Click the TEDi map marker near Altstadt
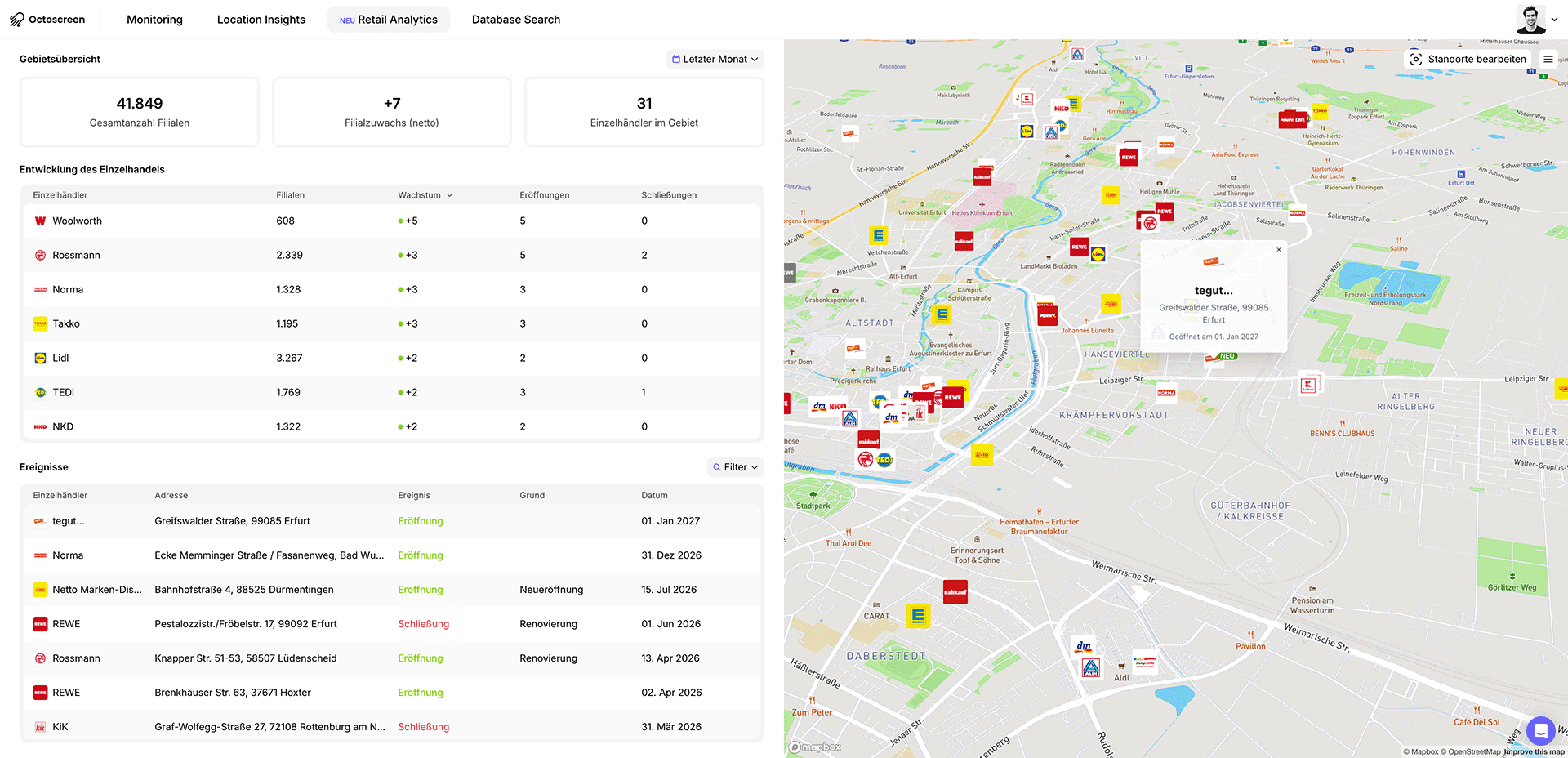This screenshot has width=1568, height=758. pyautogui.click(x=884, y=460)
